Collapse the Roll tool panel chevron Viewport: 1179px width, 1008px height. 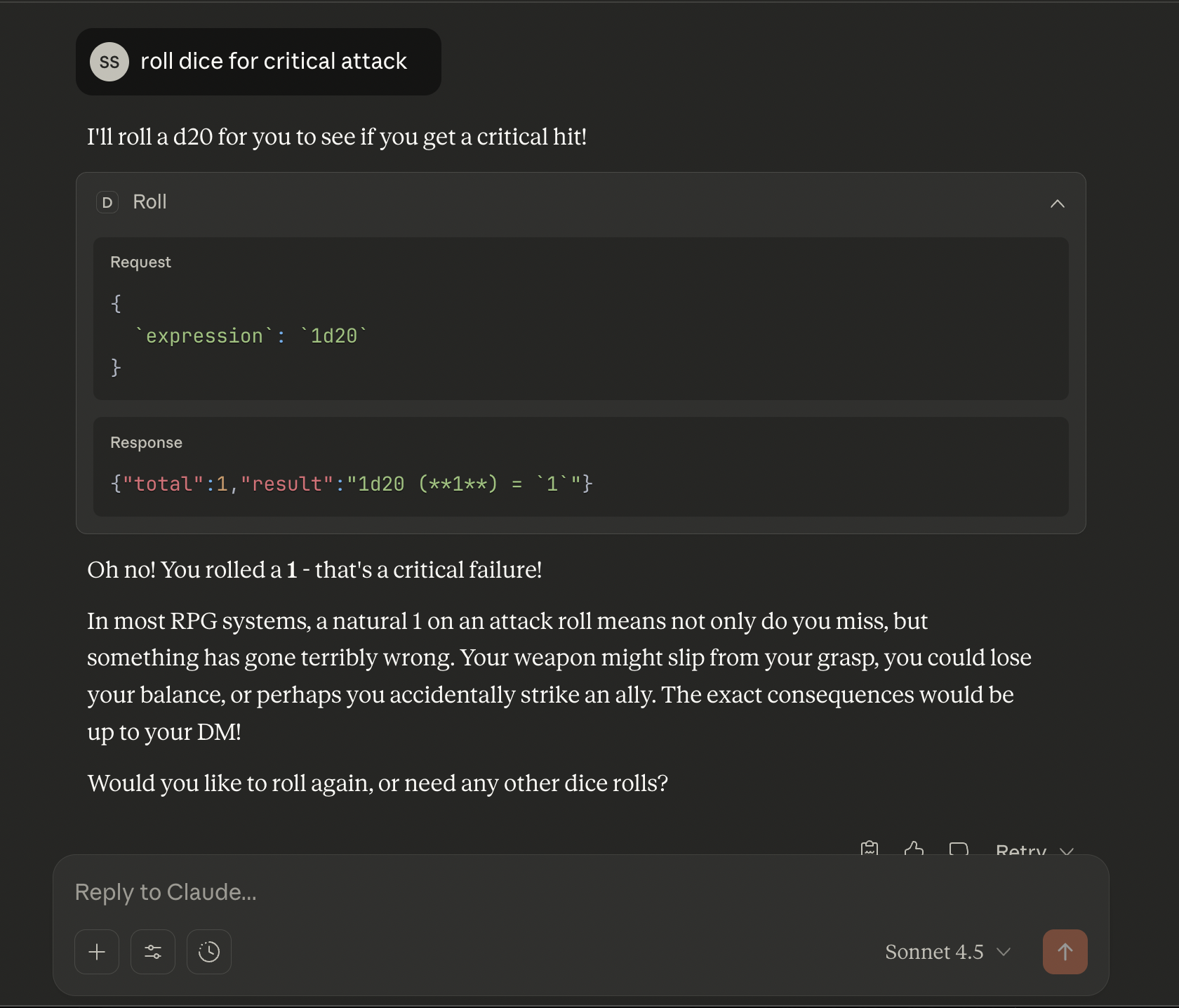(1057, 204)
